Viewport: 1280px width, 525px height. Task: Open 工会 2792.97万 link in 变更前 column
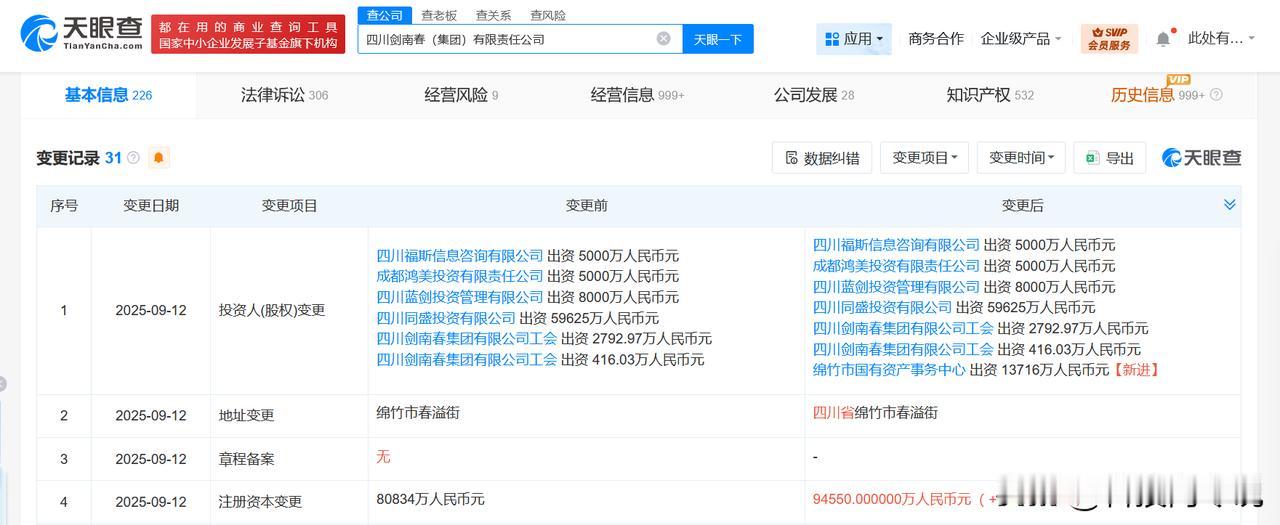coord(466,339)
